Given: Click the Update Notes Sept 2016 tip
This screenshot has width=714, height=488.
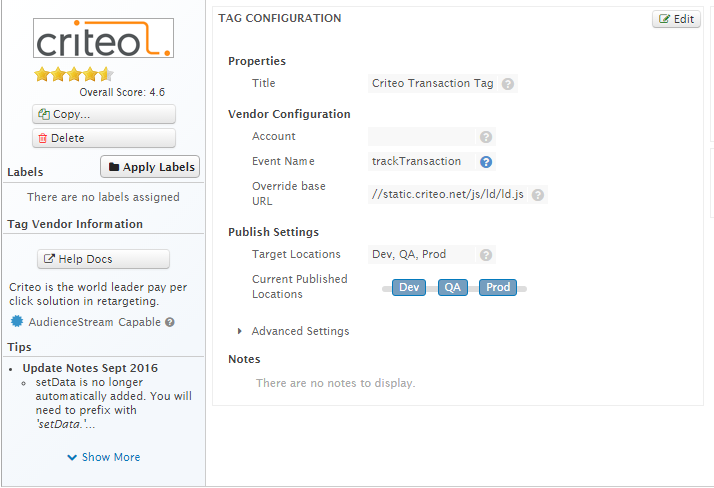Looking at the screenshot, I should pyautogui.click(x=90, y=368).
